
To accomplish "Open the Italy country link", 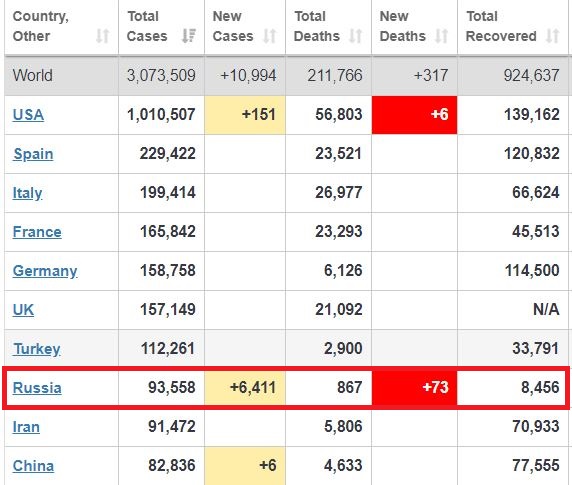I will (27, 193).
